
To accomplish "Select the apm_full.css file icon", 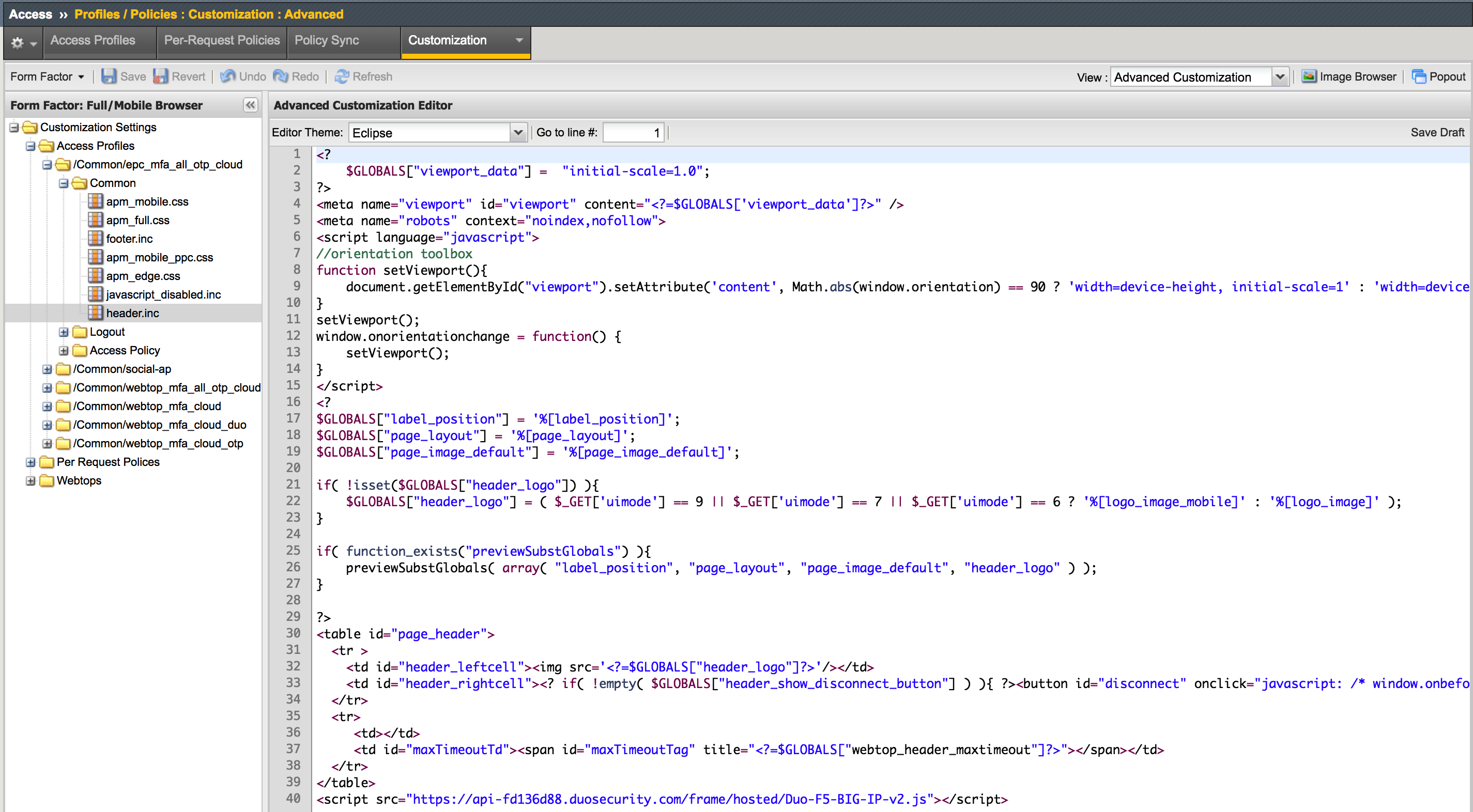I will pyautogui.click(x=96, y=220).
